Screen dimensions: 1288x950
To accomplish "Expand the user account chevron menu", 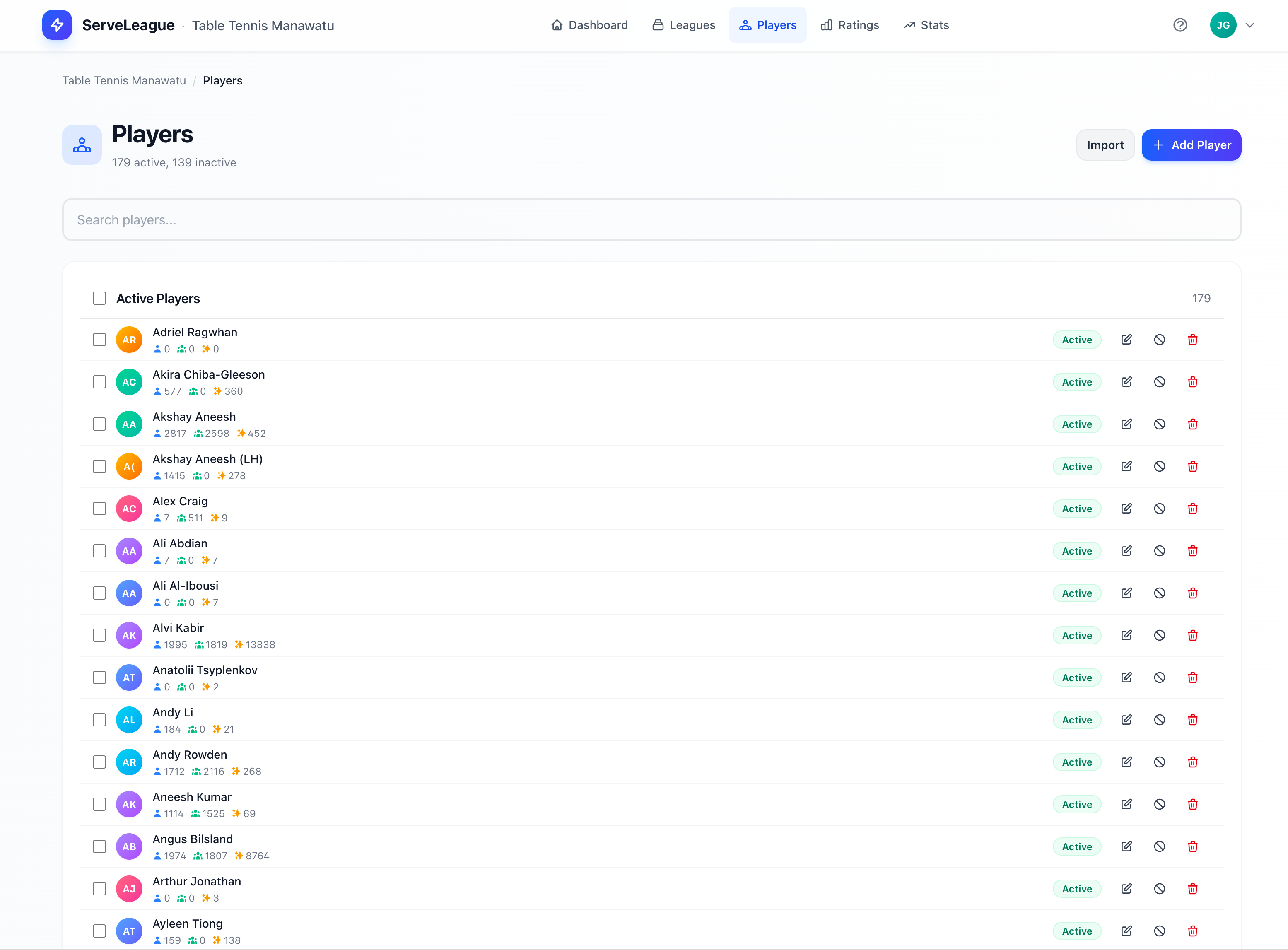I will 1249,25.
